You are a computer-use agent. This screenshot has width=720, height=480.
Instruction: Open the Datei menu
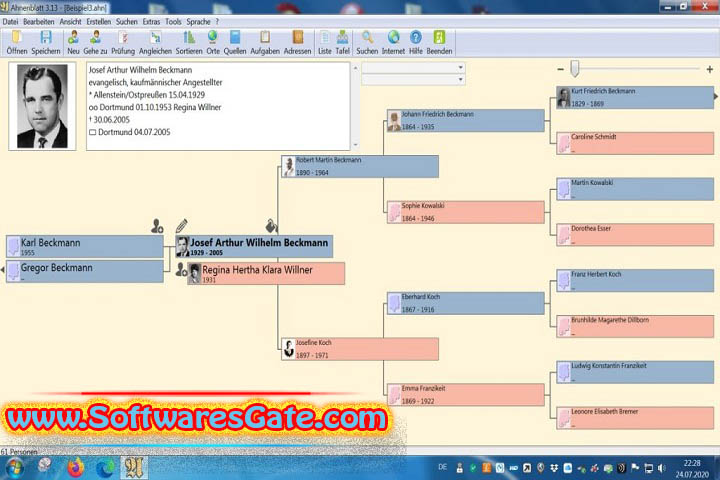click(10, 22)
